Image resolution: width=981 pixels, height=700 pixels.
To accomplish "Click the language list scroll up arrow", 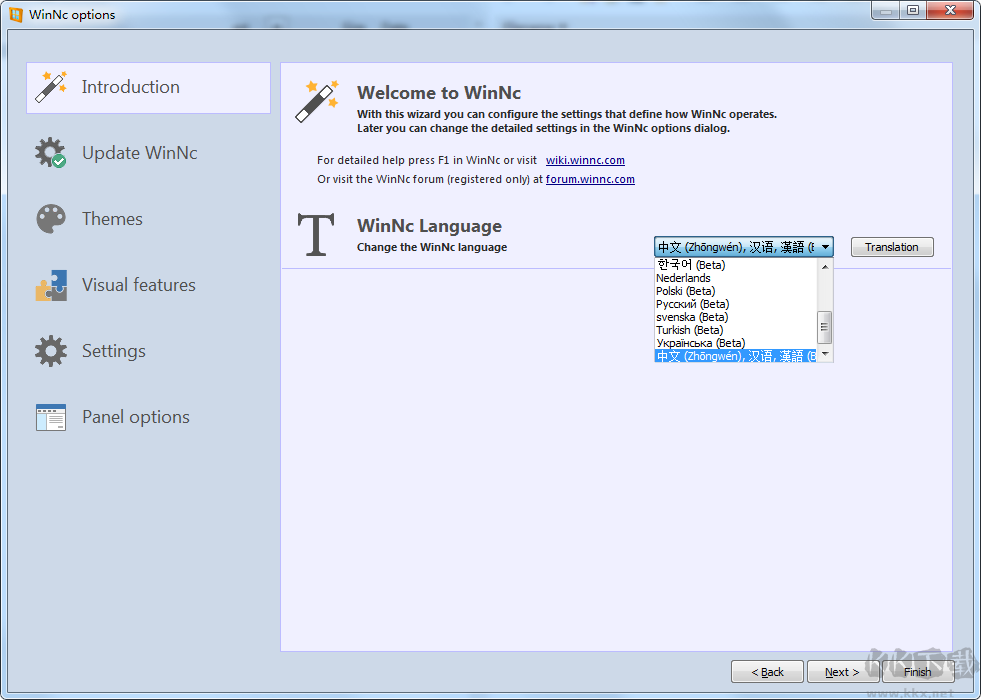I will [825, 266].
